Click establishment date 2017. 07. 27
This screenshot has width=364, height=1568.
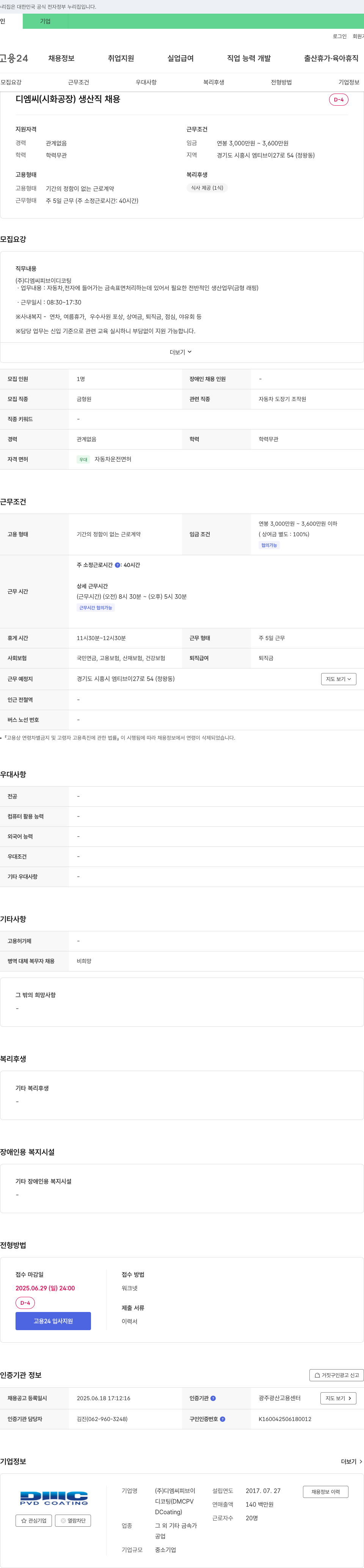tap(264, 1491)
